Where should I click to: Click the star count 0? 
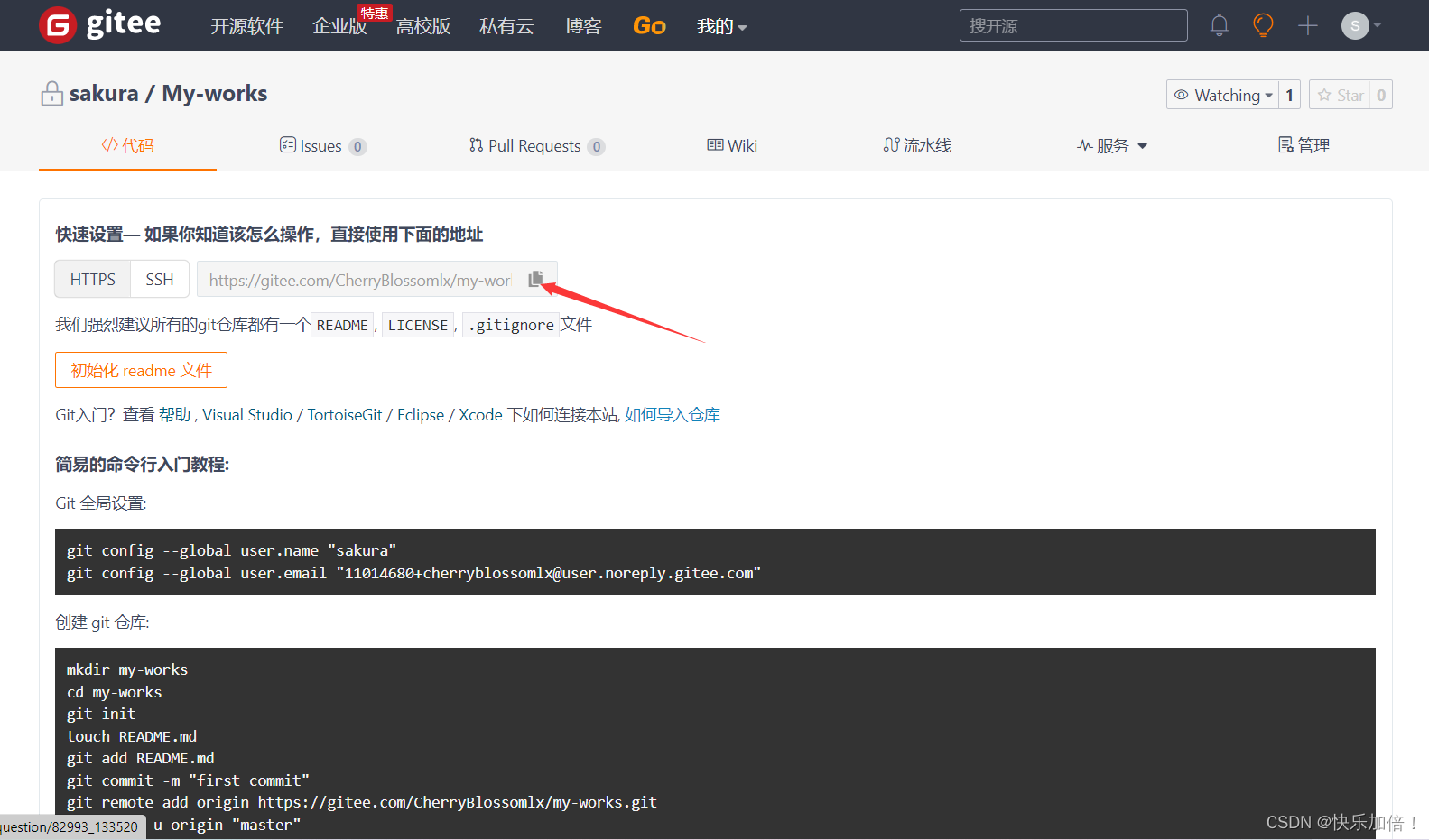[x=1381, y=95]
